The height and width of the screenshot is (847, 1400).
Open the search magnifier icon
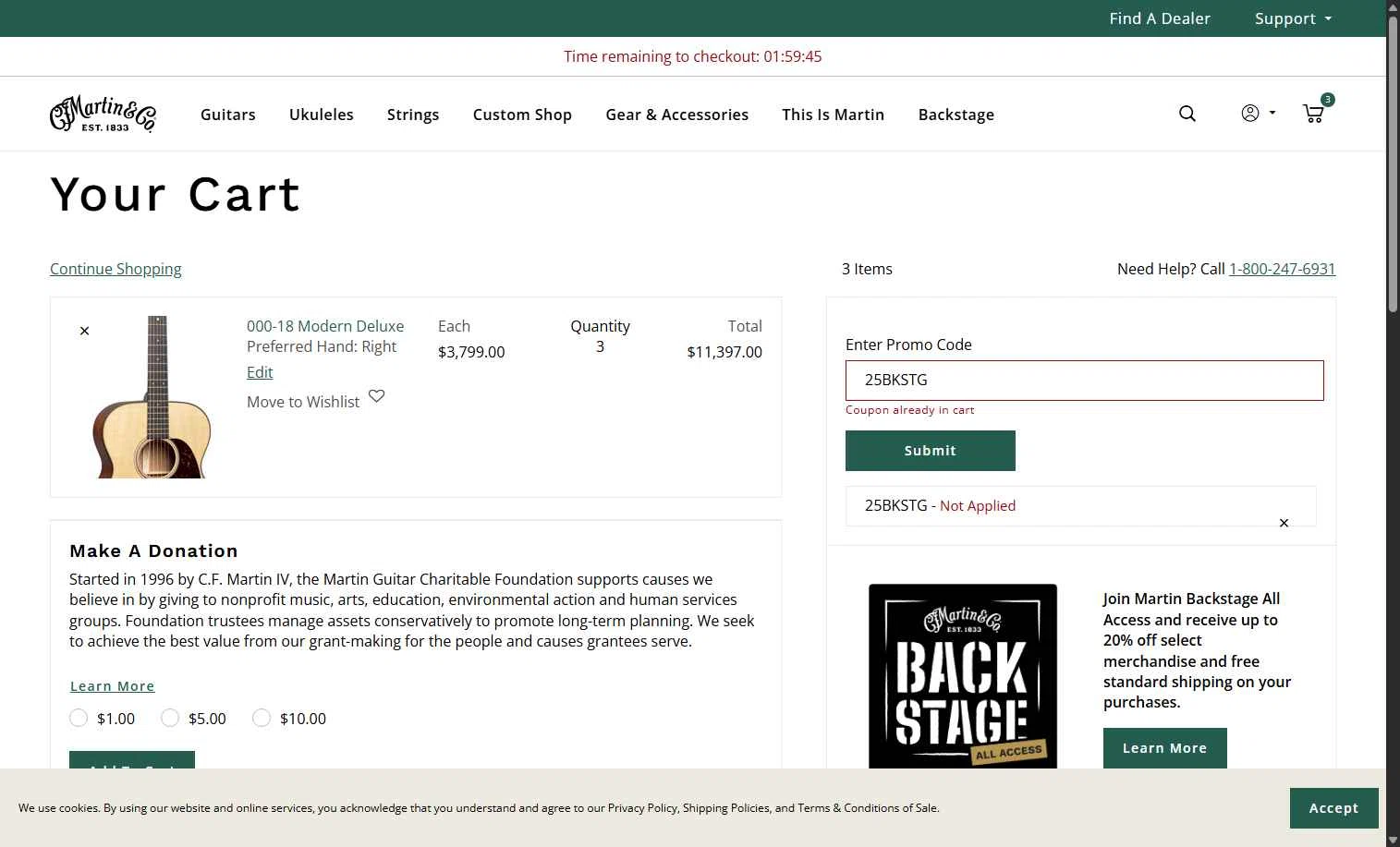[x=1187, y=114]
